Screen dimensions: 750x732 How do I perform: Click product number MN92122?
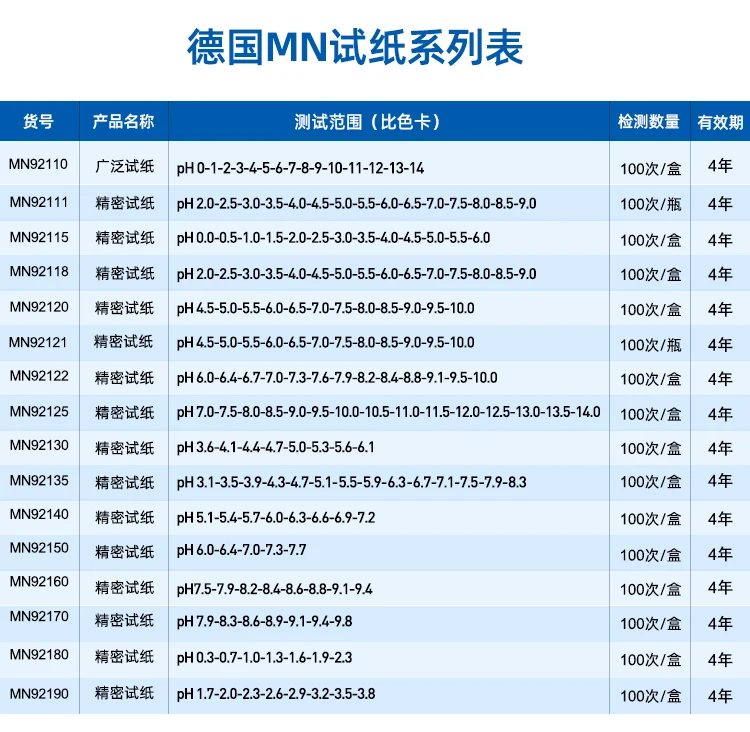tap(39, 376)
